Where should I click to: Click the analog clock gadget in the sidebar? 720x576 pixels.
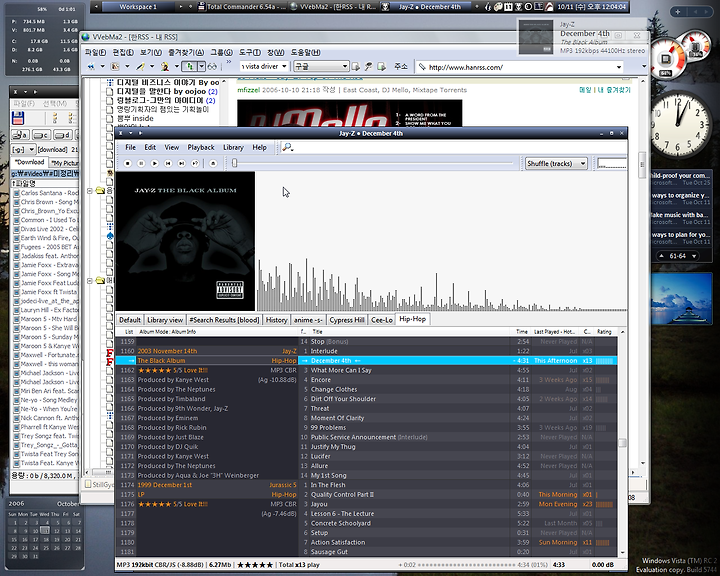click(679, 124)
